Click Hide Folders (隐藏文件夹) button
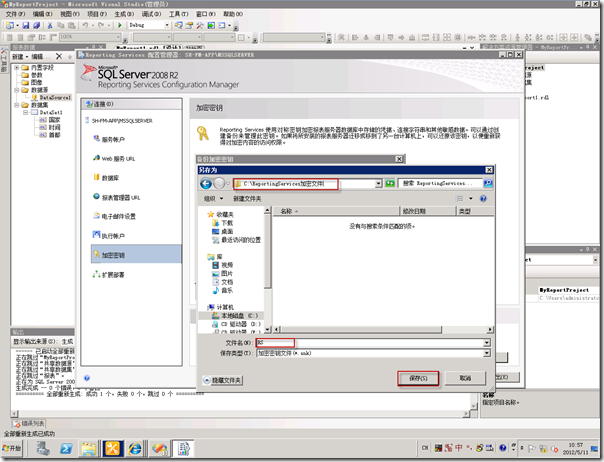 coord(223,380)
